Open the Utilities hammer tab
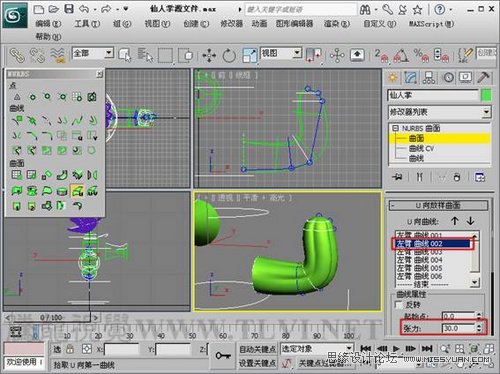This screenshot has height=374, width=500. 483,78
